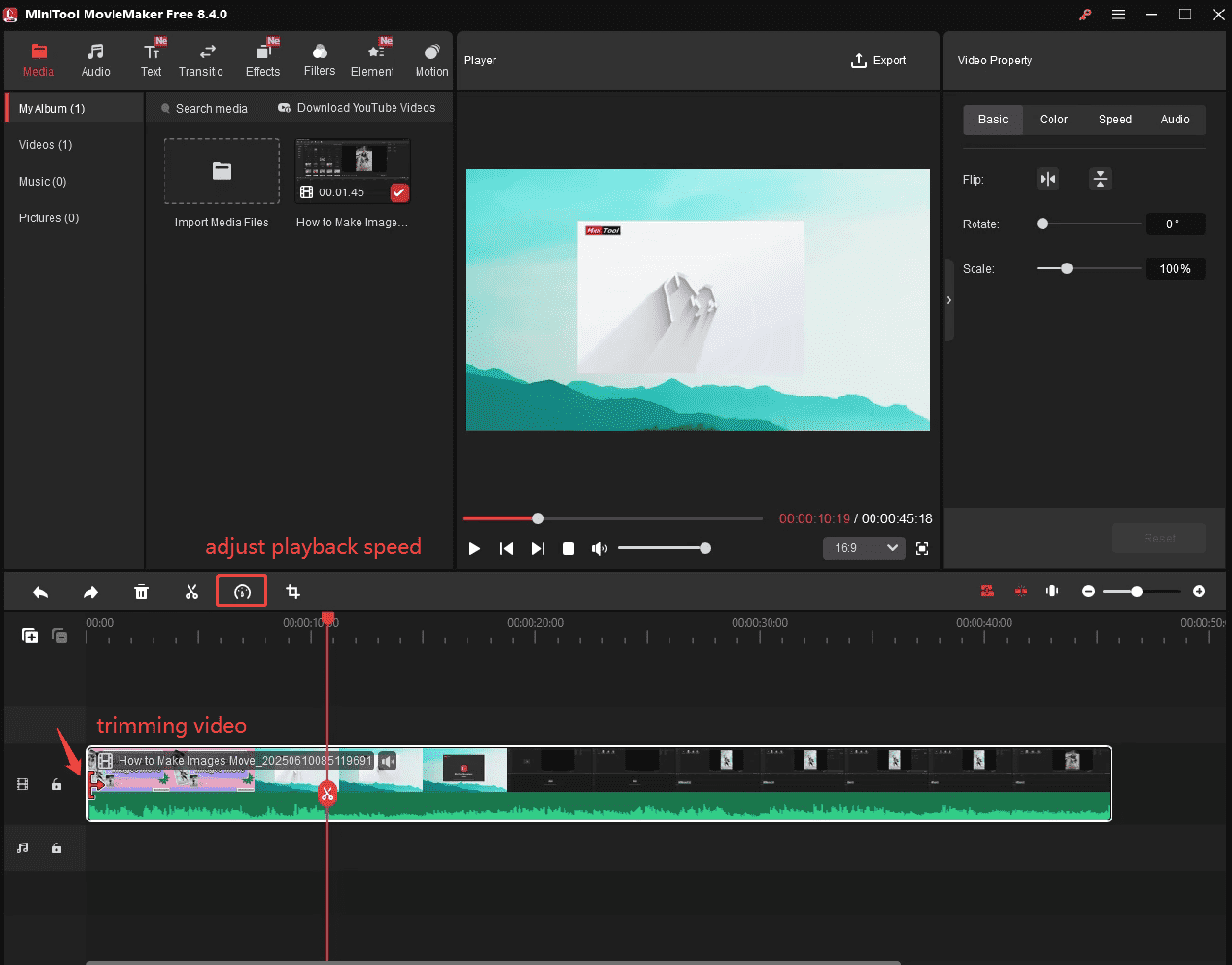Screen dimensions: 1232x965
Task: Mute the video clip's audio in the timeline
Action: click(388, 761)
